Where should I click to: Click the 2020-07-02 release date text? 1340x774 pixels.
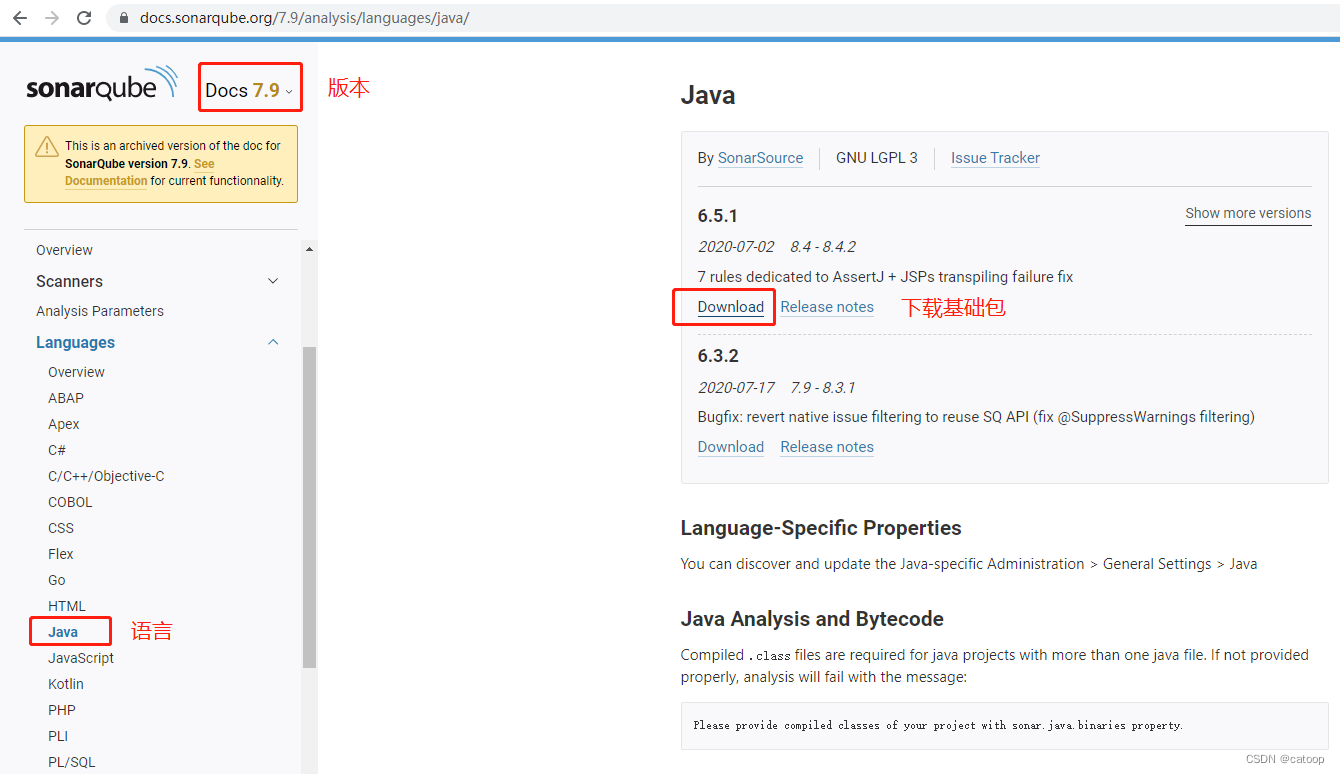pyautogui.click(x=736, y=247)
